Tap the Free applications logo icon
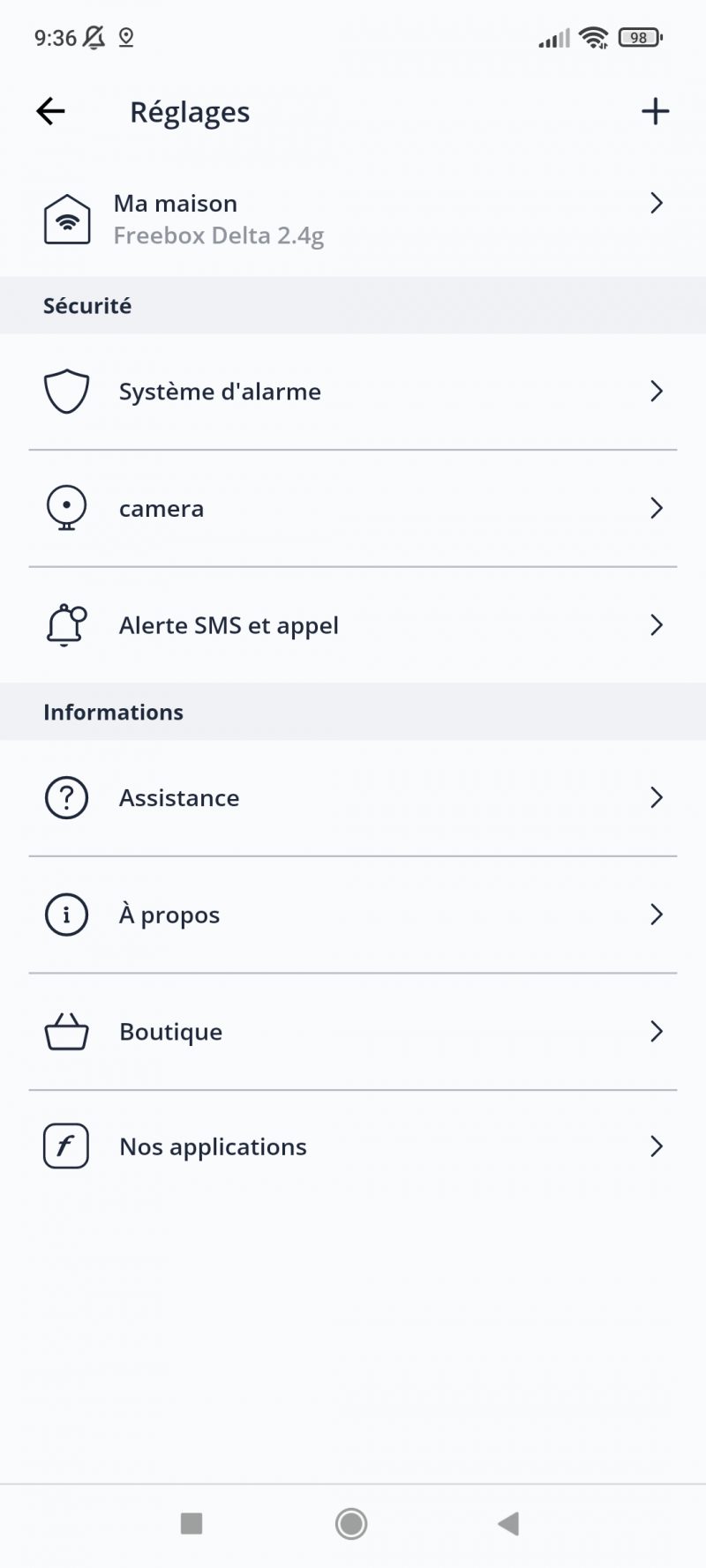706x1568 pixels. [66, 1146]
